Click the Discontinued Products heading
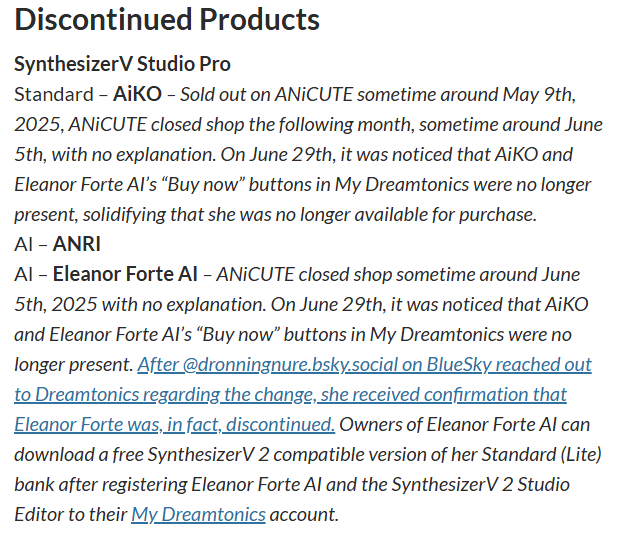This screenshot has height=545, width=622. tap(167, 19)
